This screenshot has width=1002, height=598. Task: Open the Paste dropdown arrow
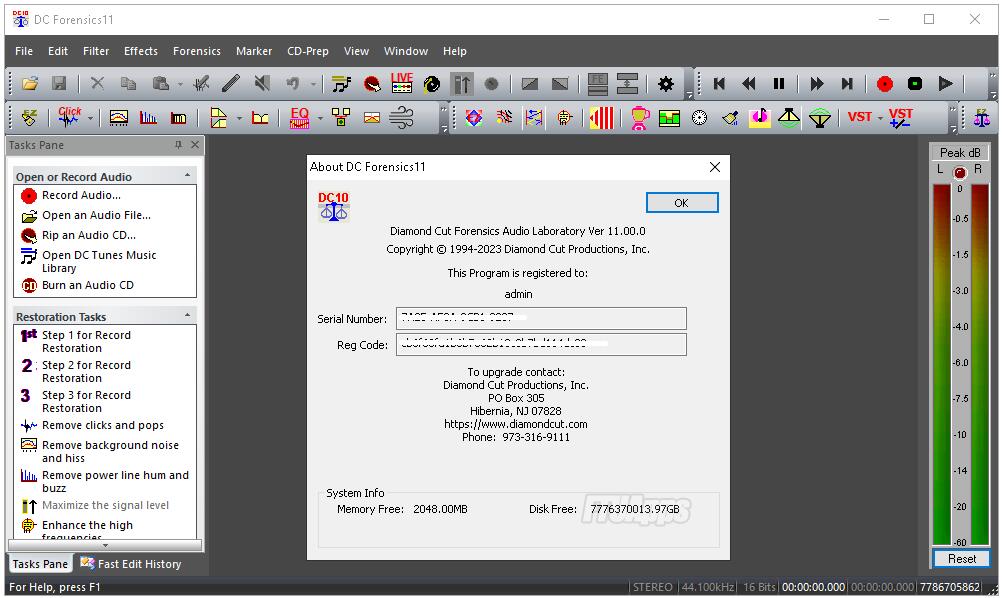point(180,84)
